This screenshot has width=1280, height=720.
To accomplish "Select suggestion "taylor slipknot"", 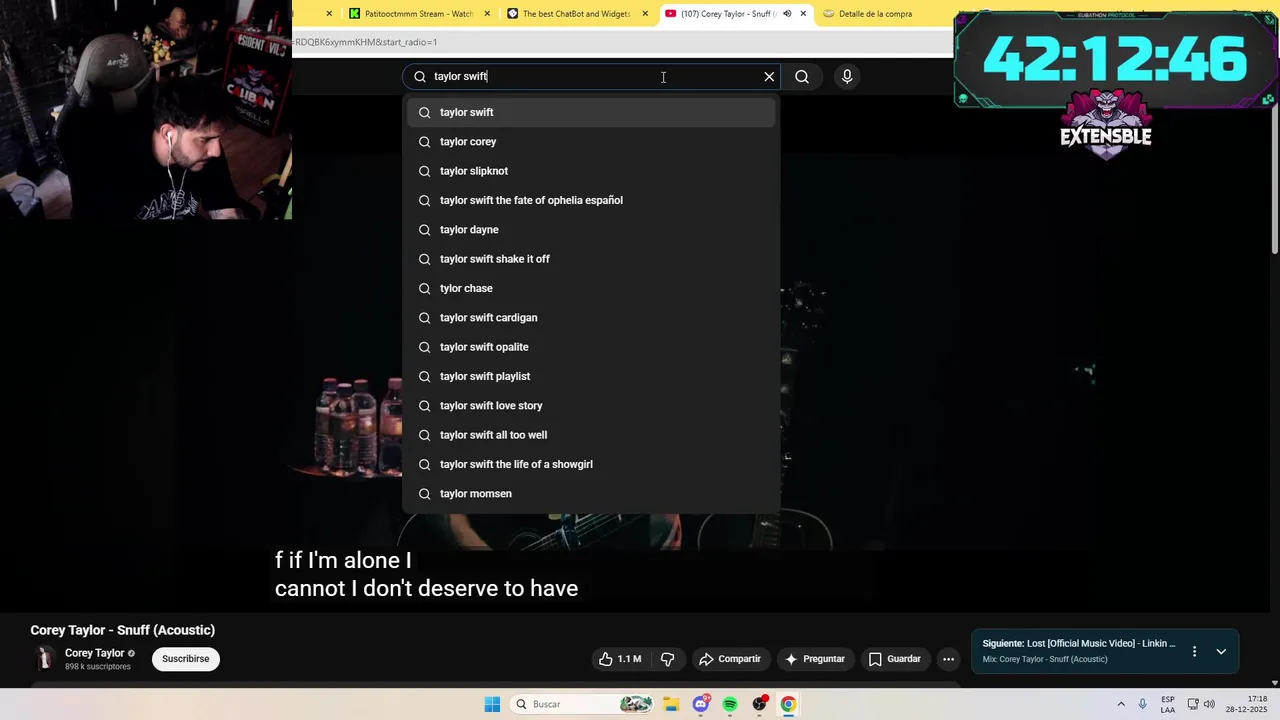I will (x=591, y=171).
